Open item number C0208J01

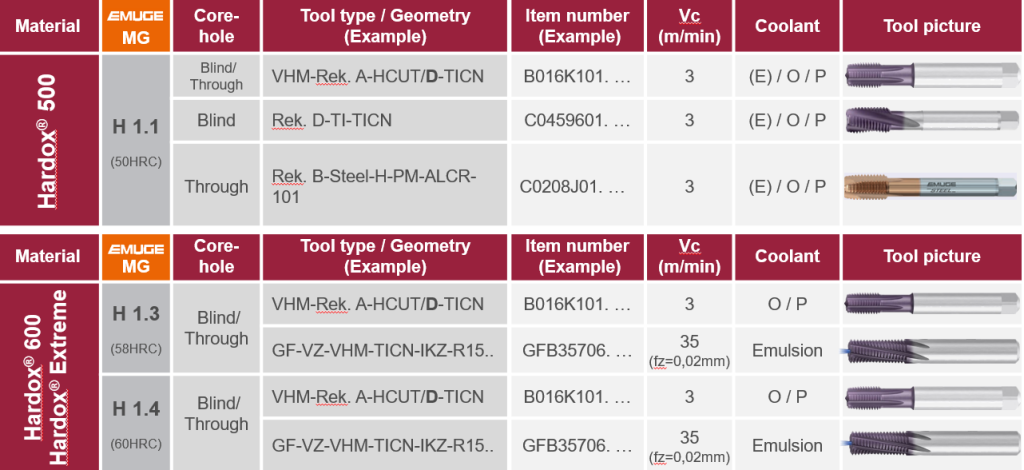coord(574,187)
